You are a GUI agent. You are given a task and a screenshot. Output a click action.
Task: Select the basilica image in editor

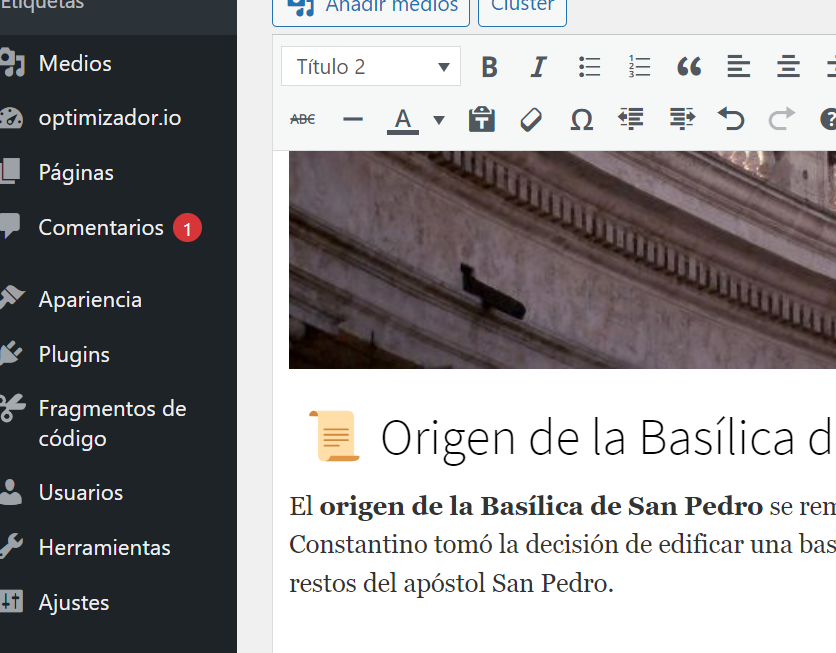pos(562,260)
